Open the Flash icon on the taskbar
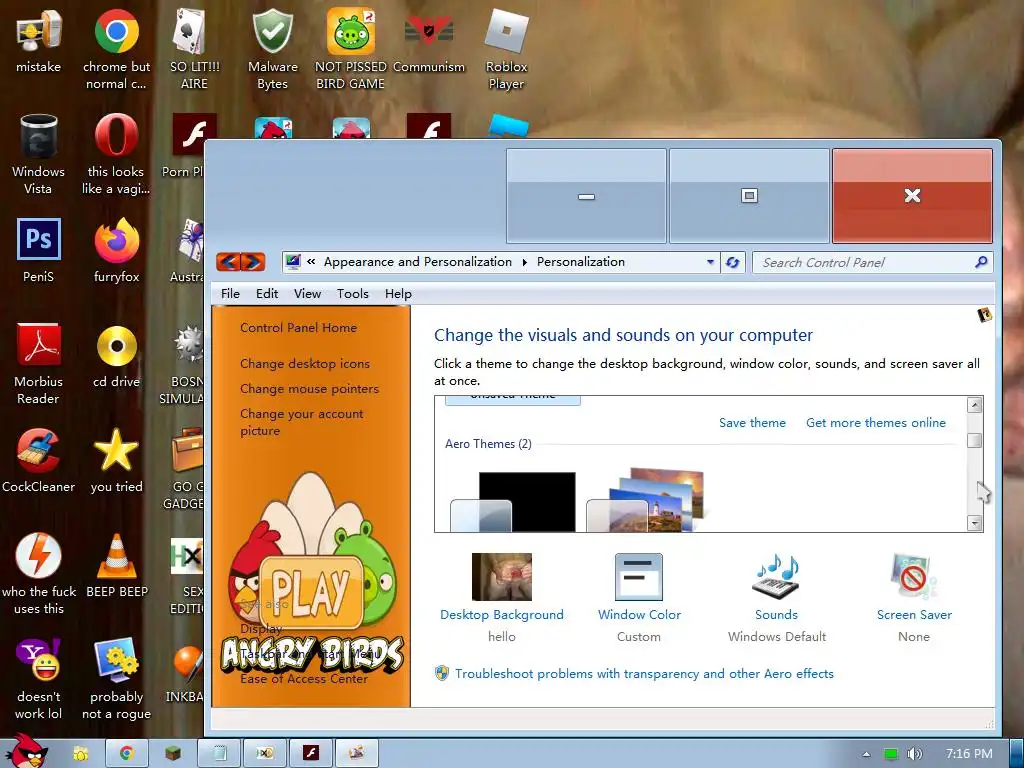This screenshot has width=1024, height=768. pos(310,754)
